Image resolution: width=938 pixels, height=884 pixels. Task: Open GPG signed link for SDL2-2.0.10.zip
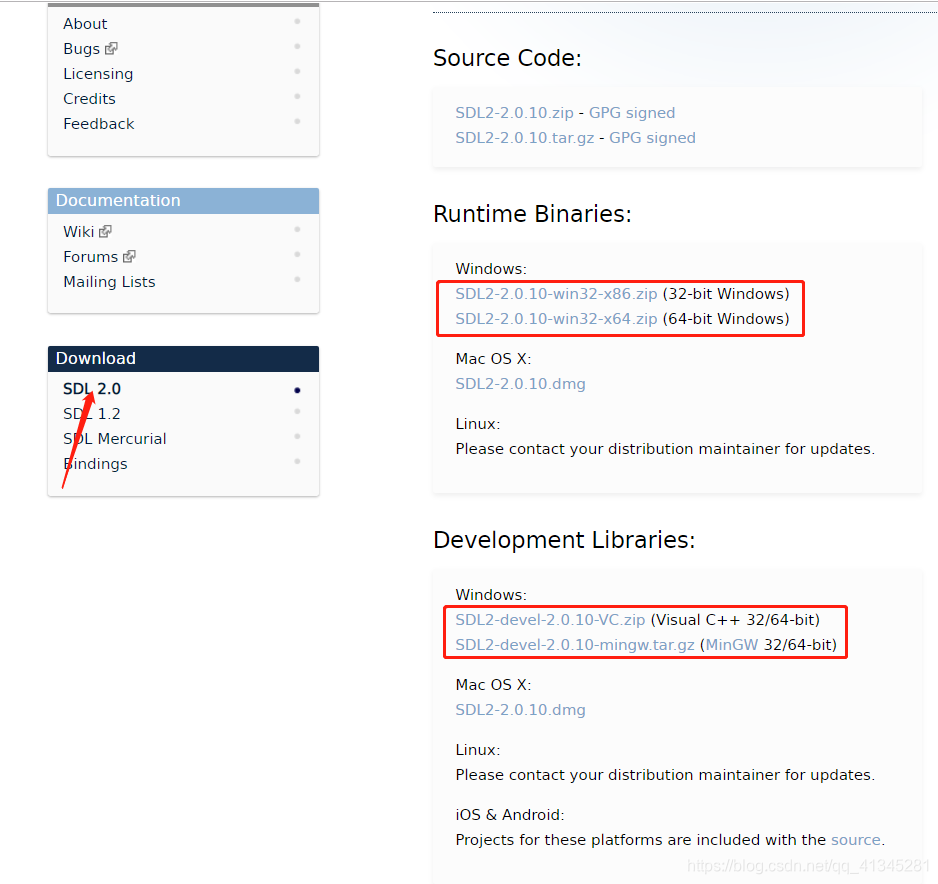[632, 113]
